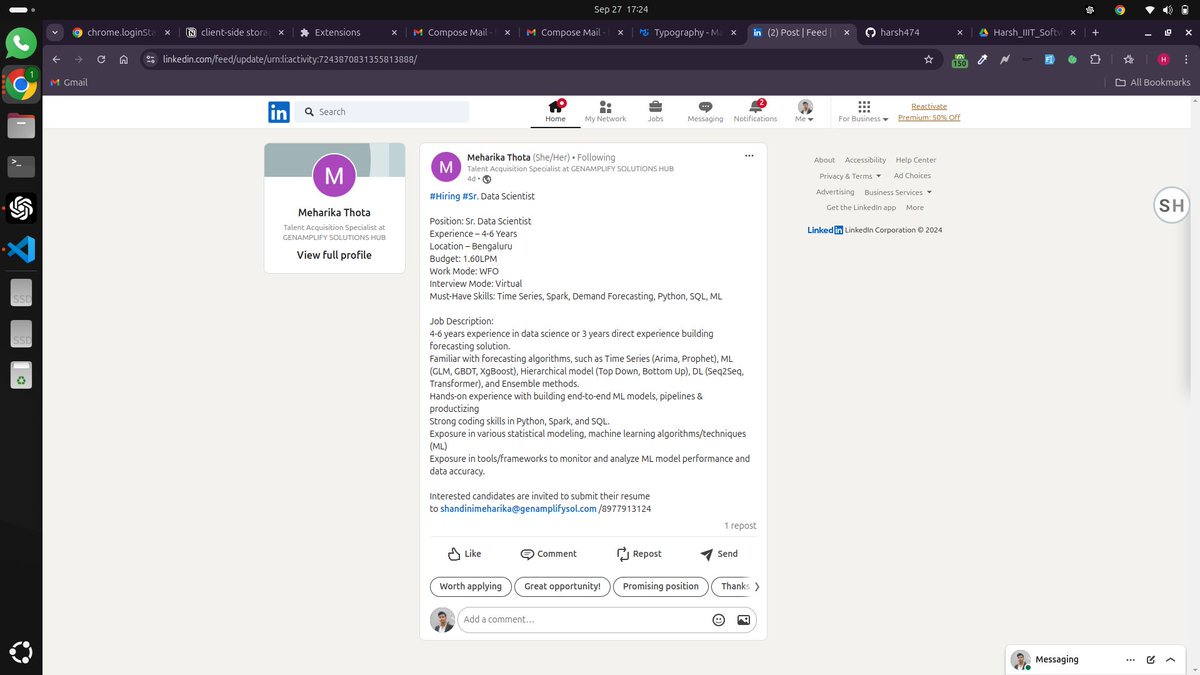Open My Network in LinkedIn navbar

pyautogui.click(x=605, y=111)
